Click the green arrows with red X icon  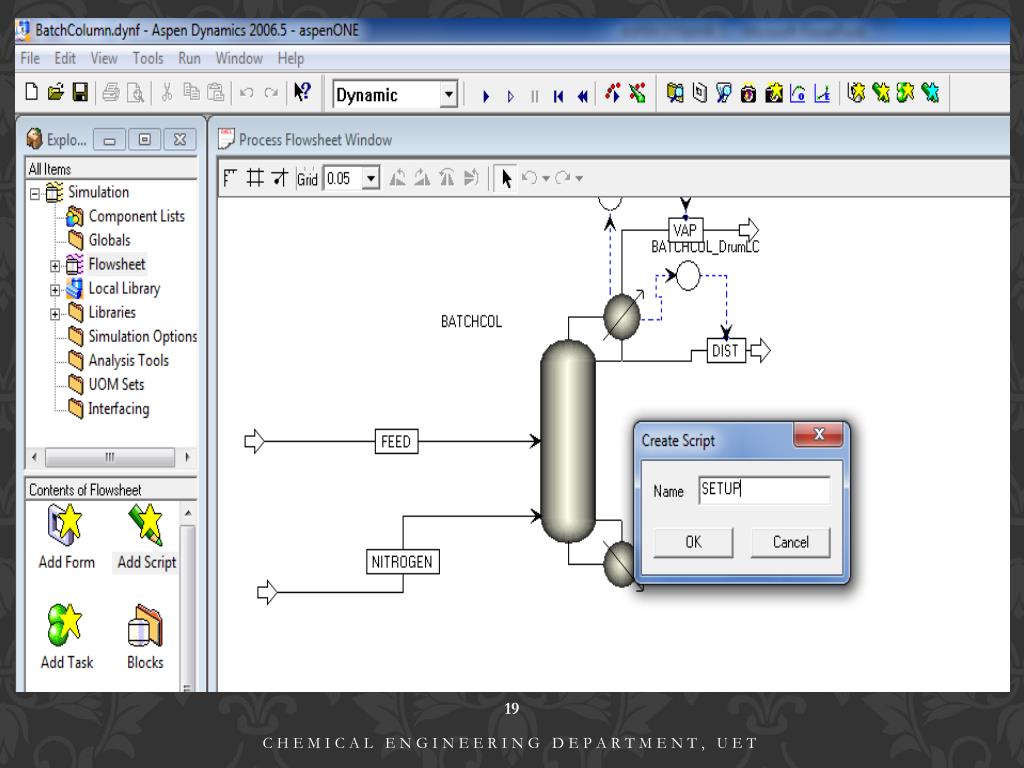[637, 93]
